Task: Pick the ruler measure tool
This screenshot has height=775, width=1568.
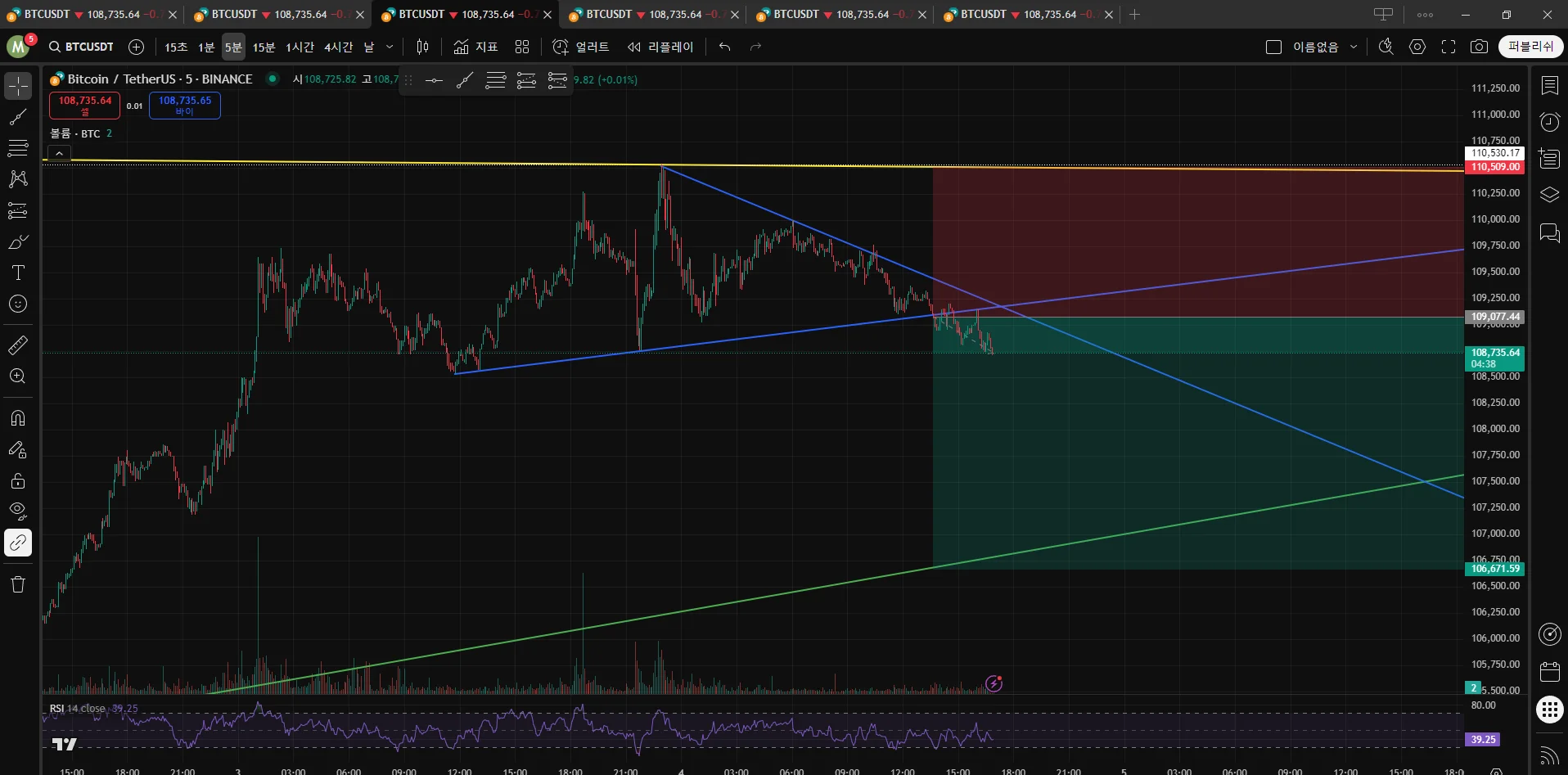Action: [x=18, y=345]
